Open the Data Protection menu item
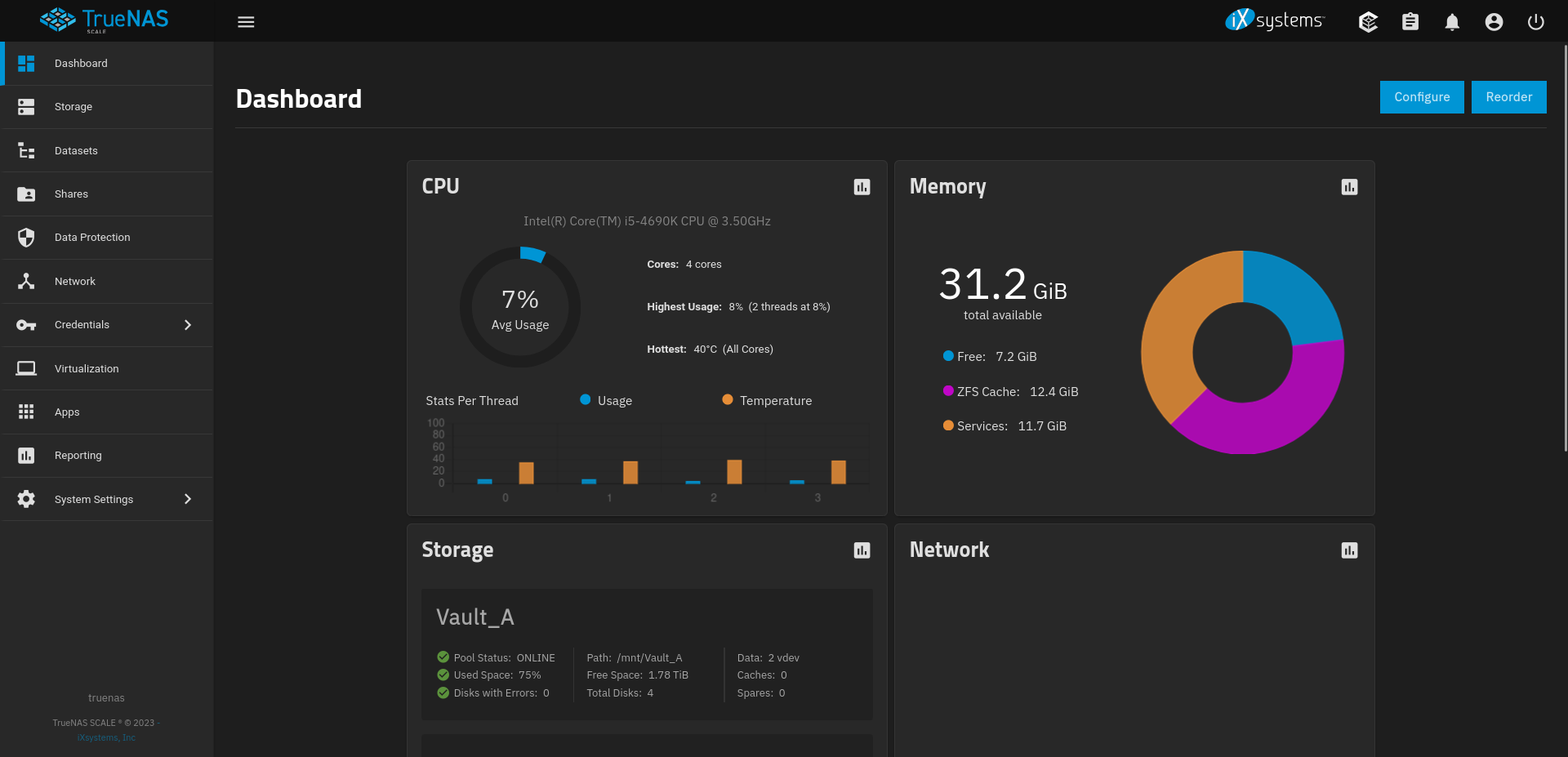 (108, 238)
